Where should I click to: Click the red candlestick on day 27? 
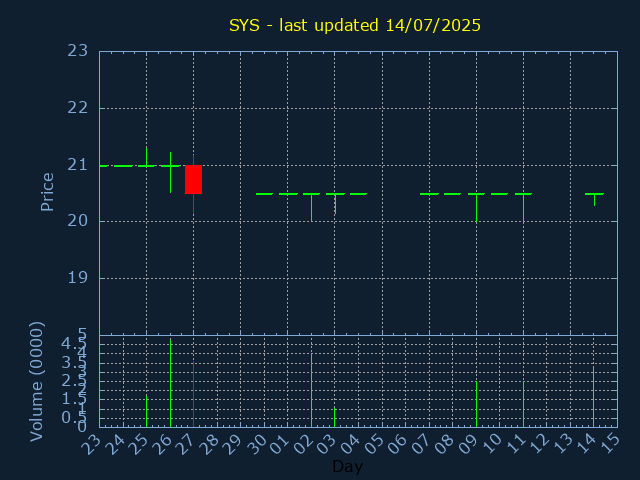coord(193,180)
